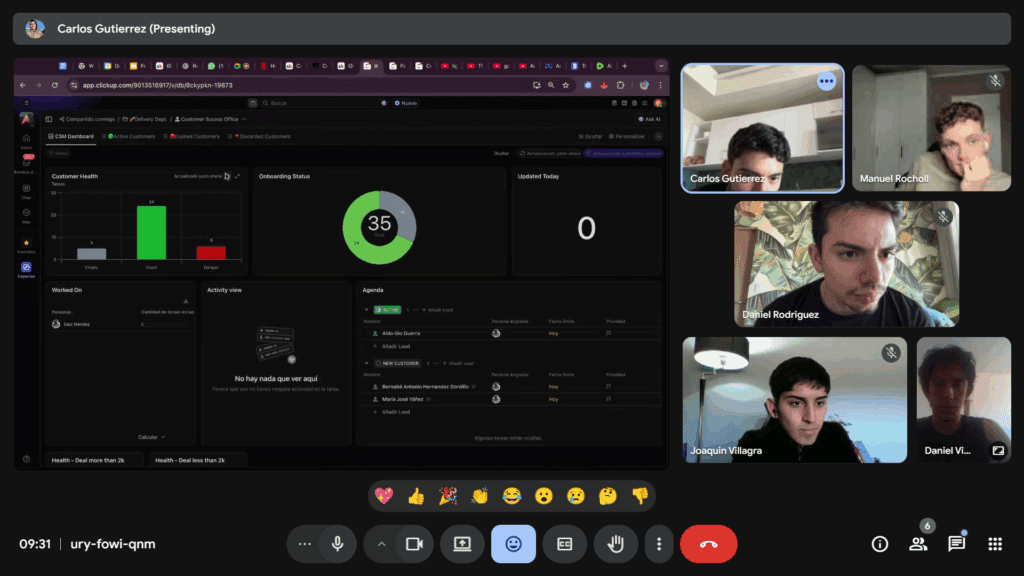Image resolution: width=1024 pixels, height=576 pixels.
Task: Turn on closed captions
Action: (564, 544)
